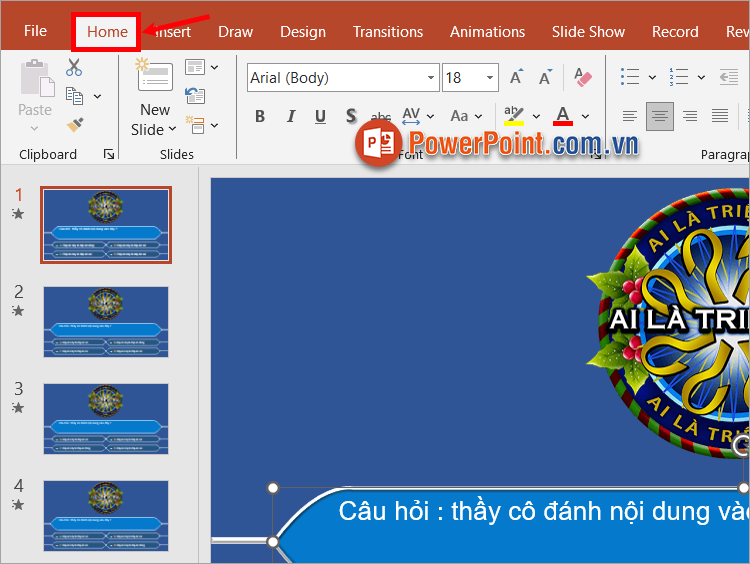Apply font color with red A icon
Screen dimensions: 750x564
[563, 116]
